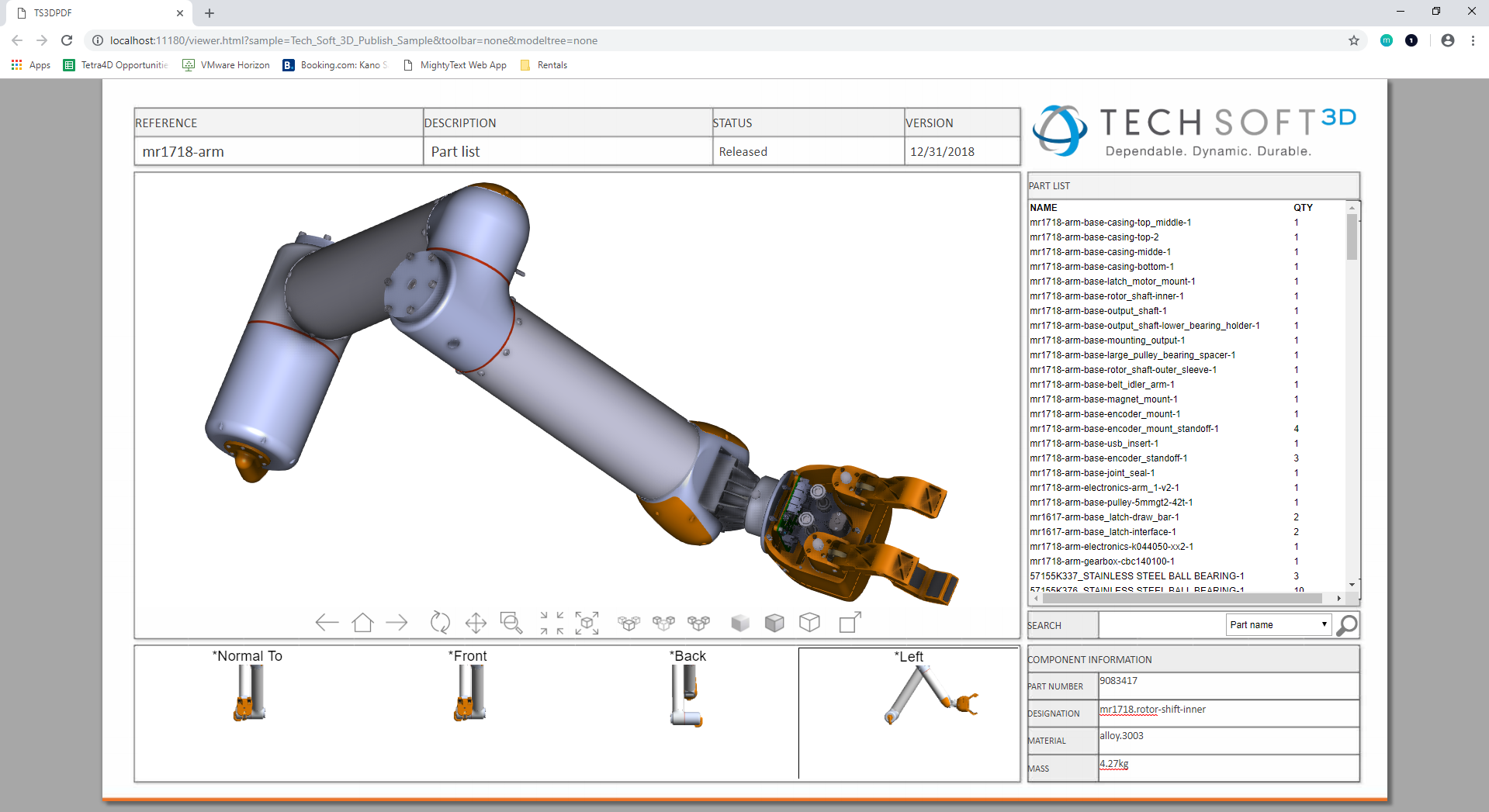The width and height of the screenshot is (1489, 812).
Task: Switch to wireframe cube rendering mode
Action: 809,622
